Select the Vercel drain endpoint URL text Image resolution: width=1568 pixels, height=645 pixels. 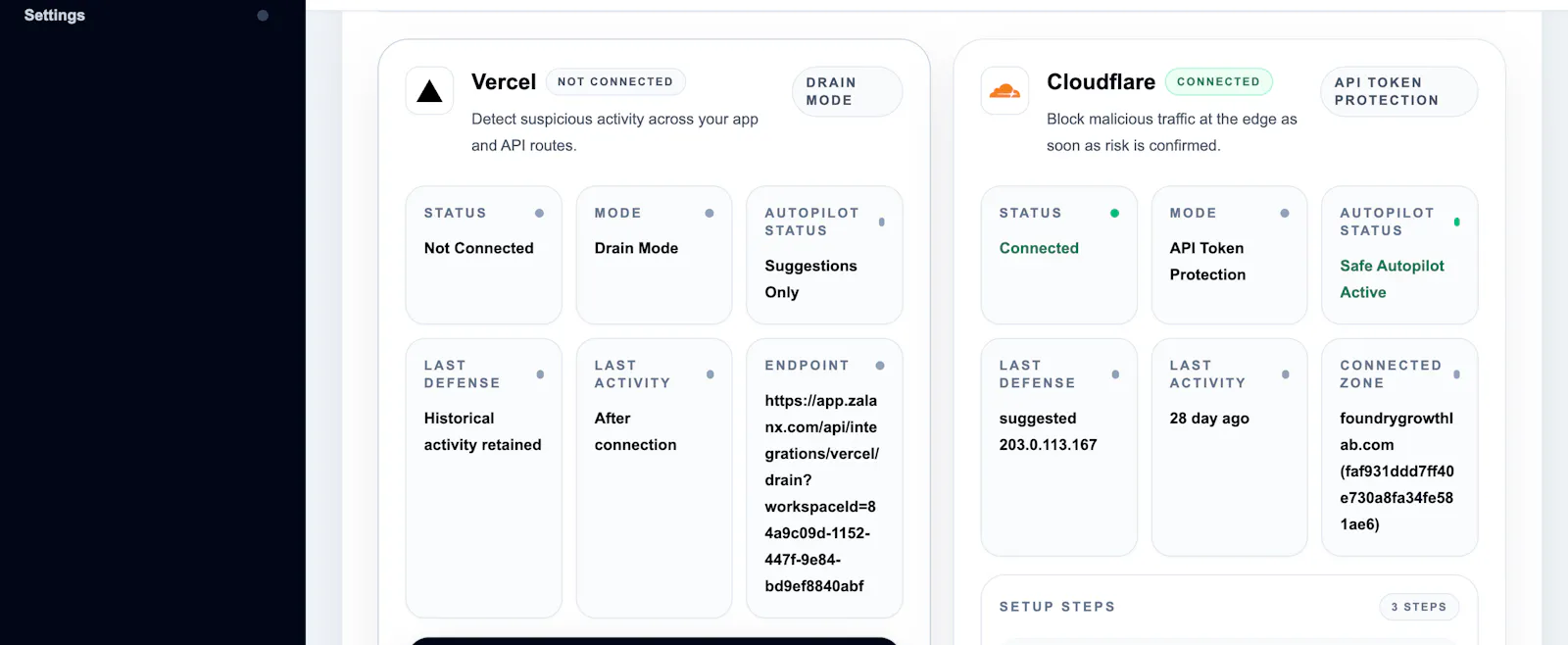(821, 493)
